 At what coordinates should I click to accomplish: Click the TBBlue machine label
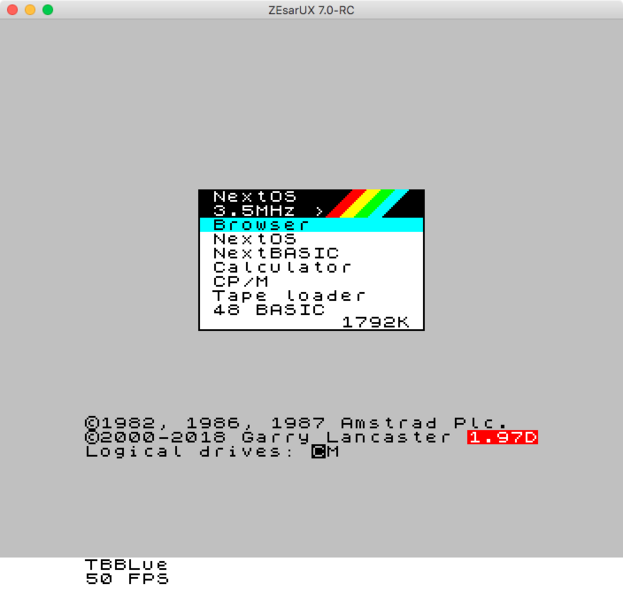[126, 565]
